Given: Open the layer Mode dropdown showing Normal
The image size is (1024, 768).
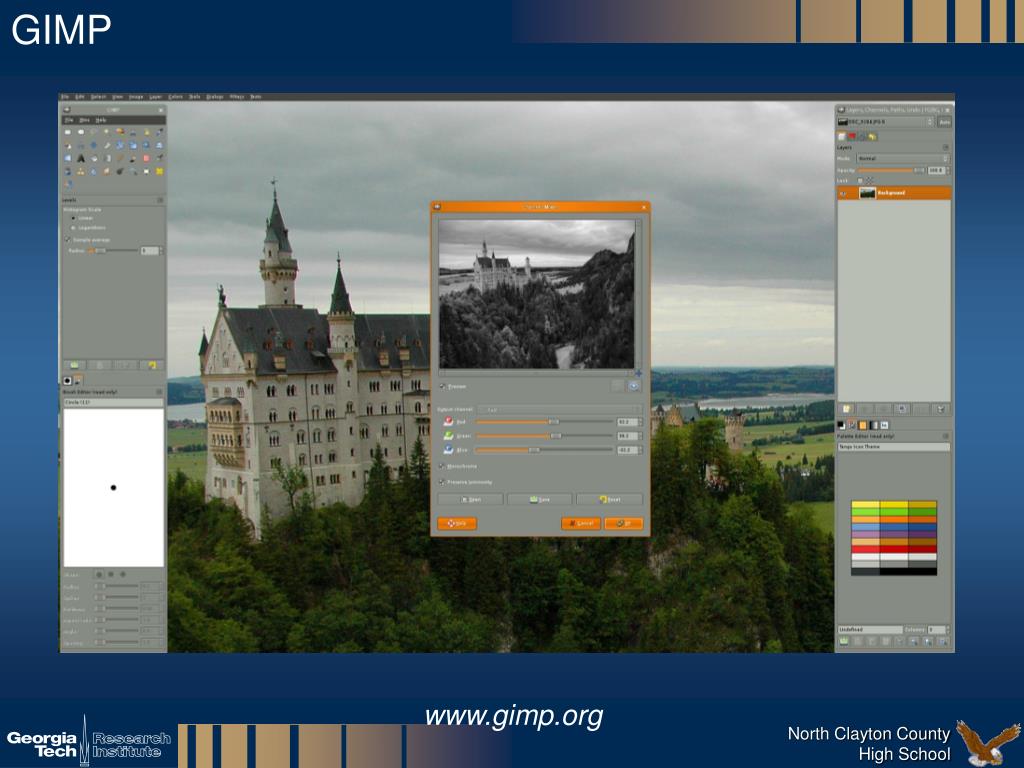Looking at the screenshot, I should click(903, 158).
